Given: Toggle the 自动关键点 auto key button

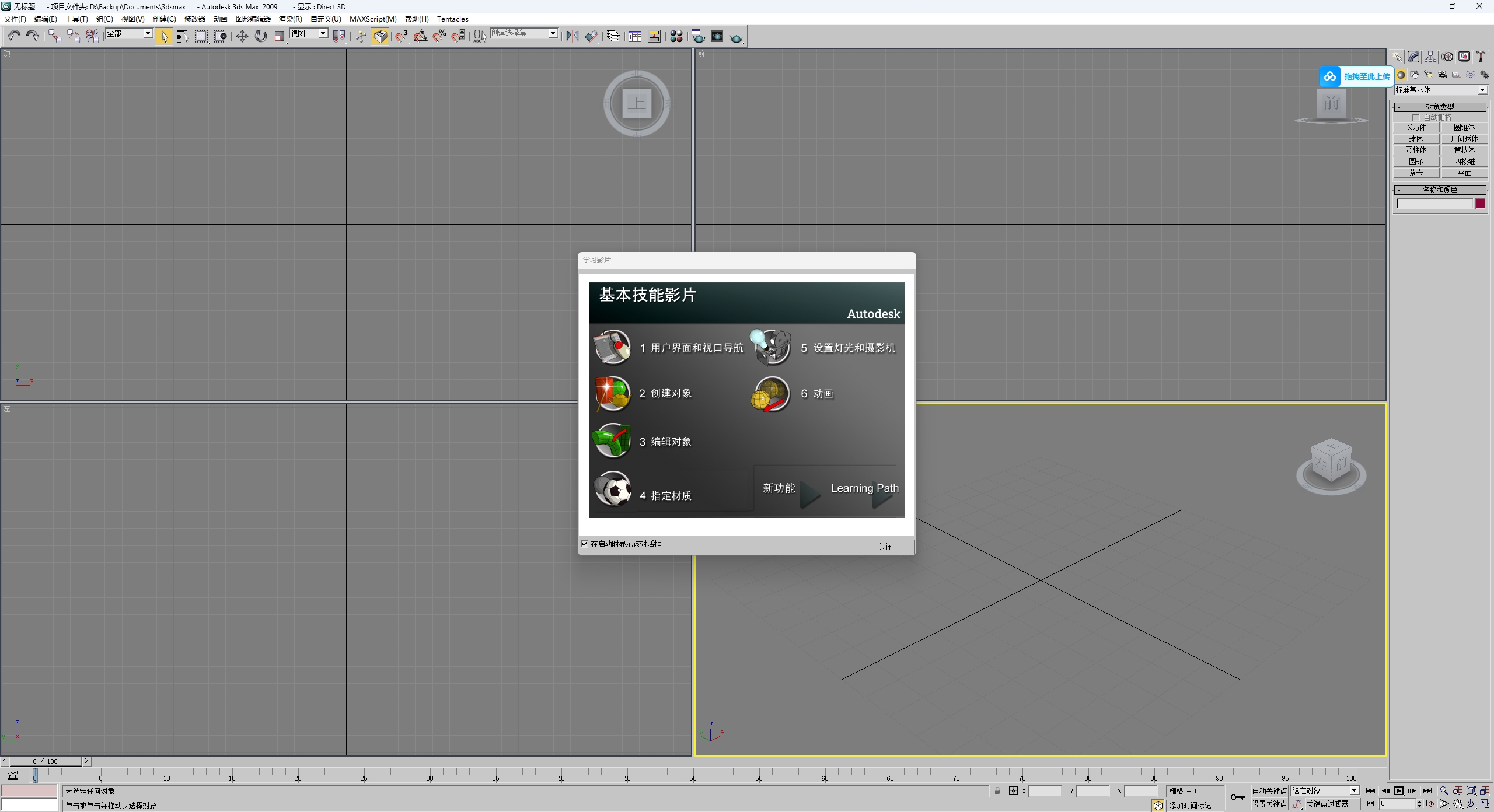Looking at the screenshot, I should click(1269, 791).
